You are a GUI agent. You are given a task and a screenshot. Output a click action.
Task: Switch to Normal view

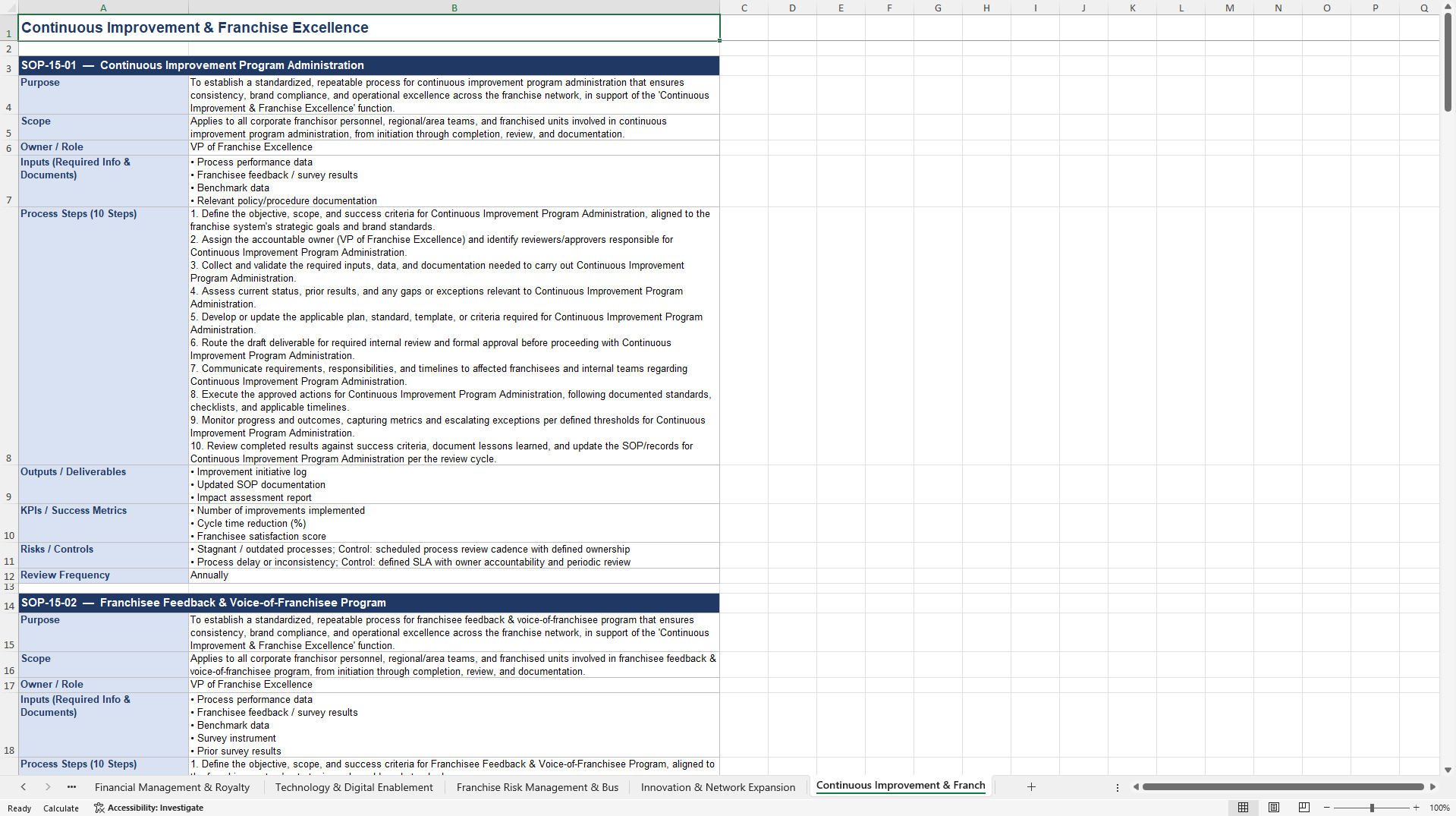[1243, 808]
